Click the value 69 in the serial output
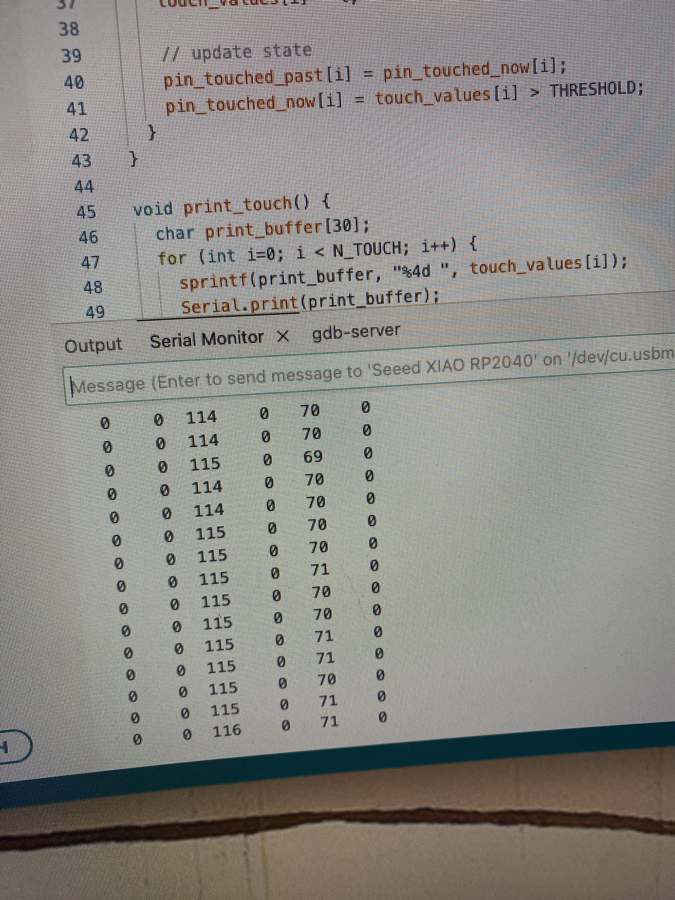The width and height of the screenshot is (675, 900). (x=313, y=457)
